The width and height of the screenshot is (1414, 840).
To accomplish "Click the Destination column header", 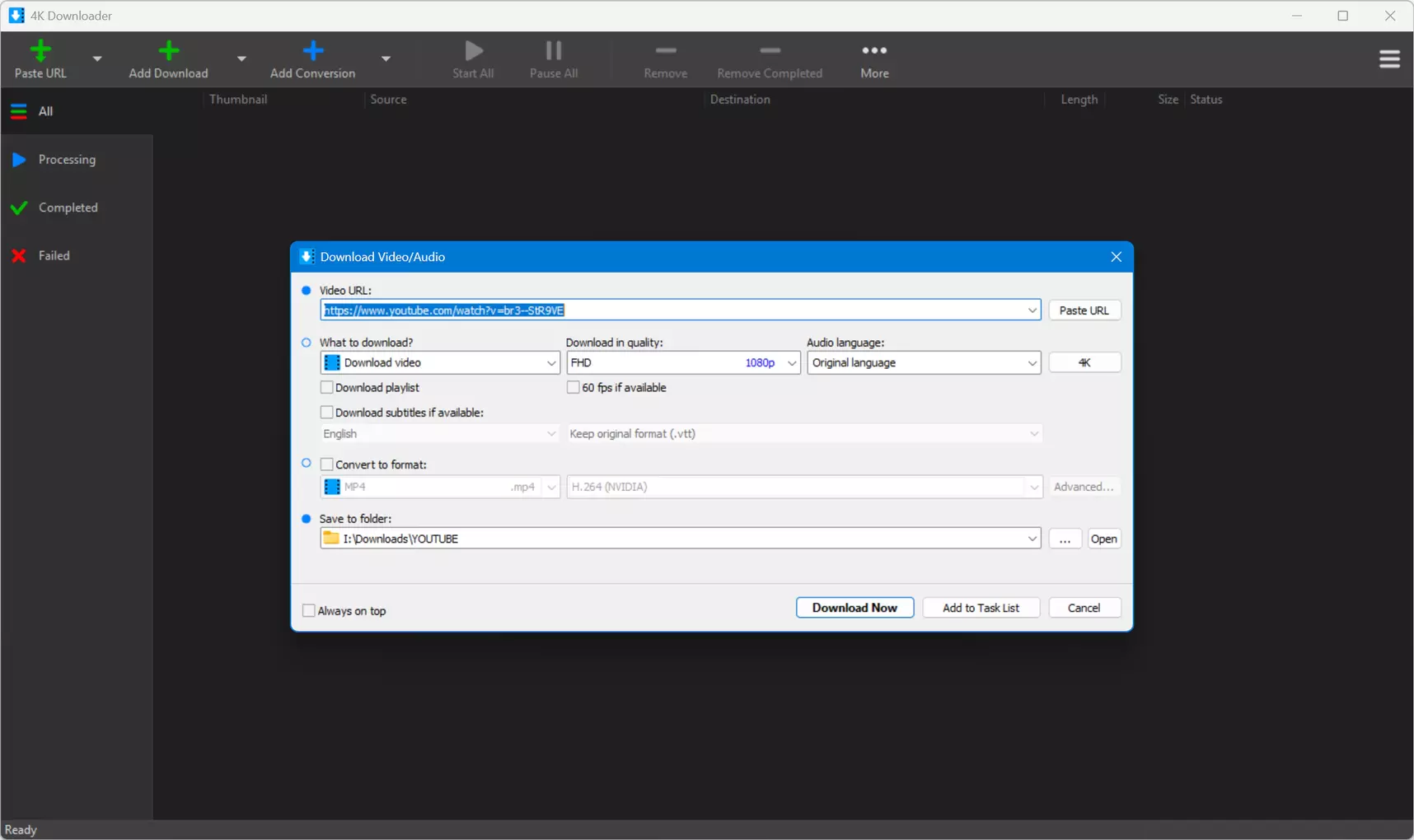I will point(740,100).
